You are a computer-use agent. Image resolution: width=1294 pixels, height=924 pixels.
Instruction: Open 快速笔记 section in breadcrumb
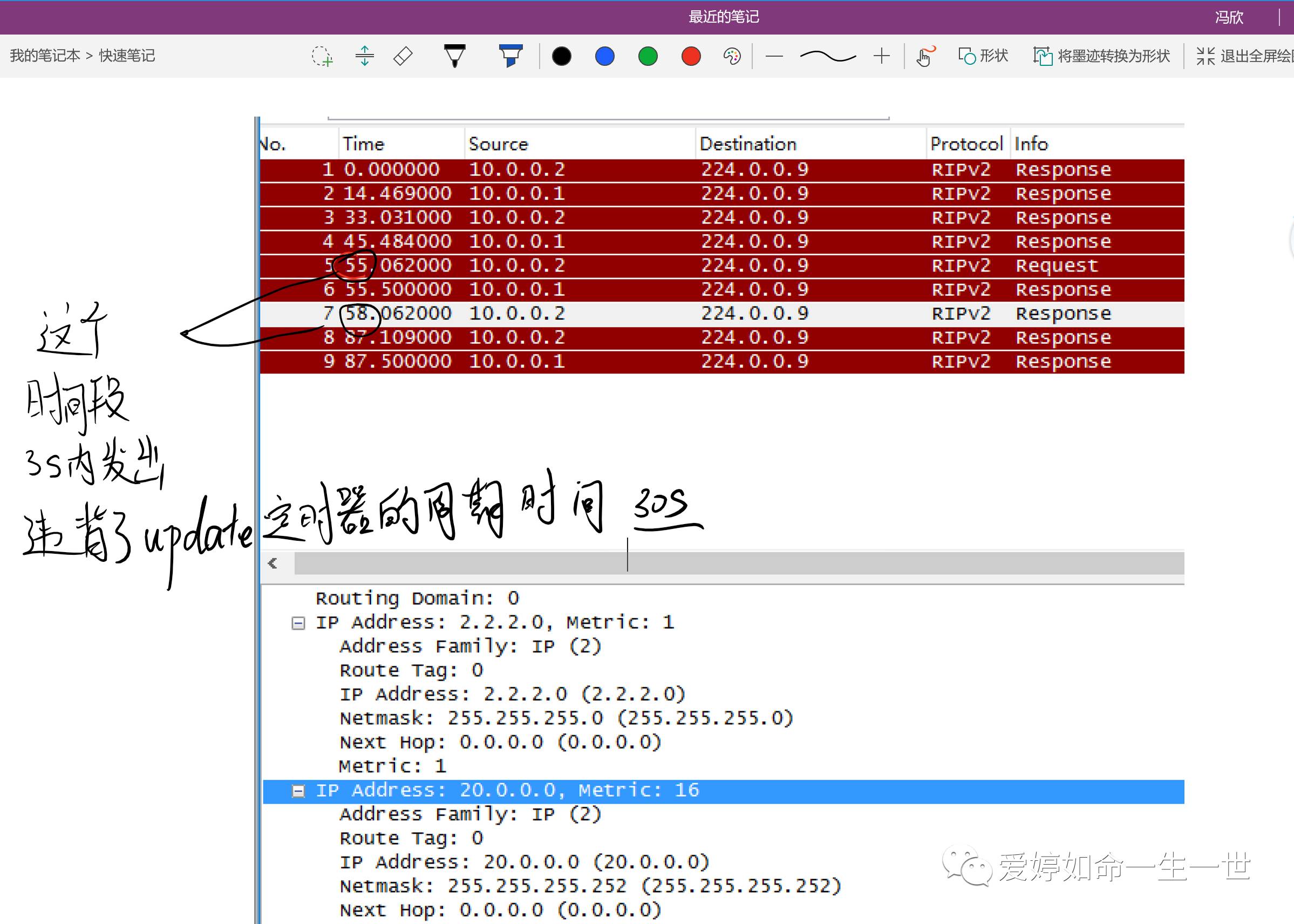pyautogui.click(x=127, y=56)
